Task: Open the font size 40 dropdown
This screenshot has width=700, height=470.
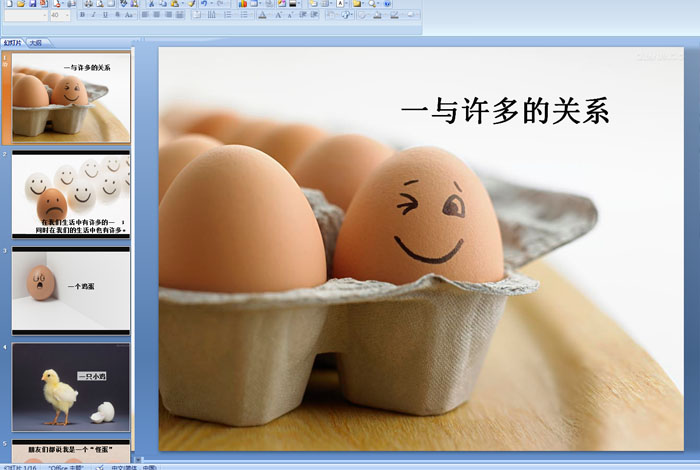Action: pos(60,15)
